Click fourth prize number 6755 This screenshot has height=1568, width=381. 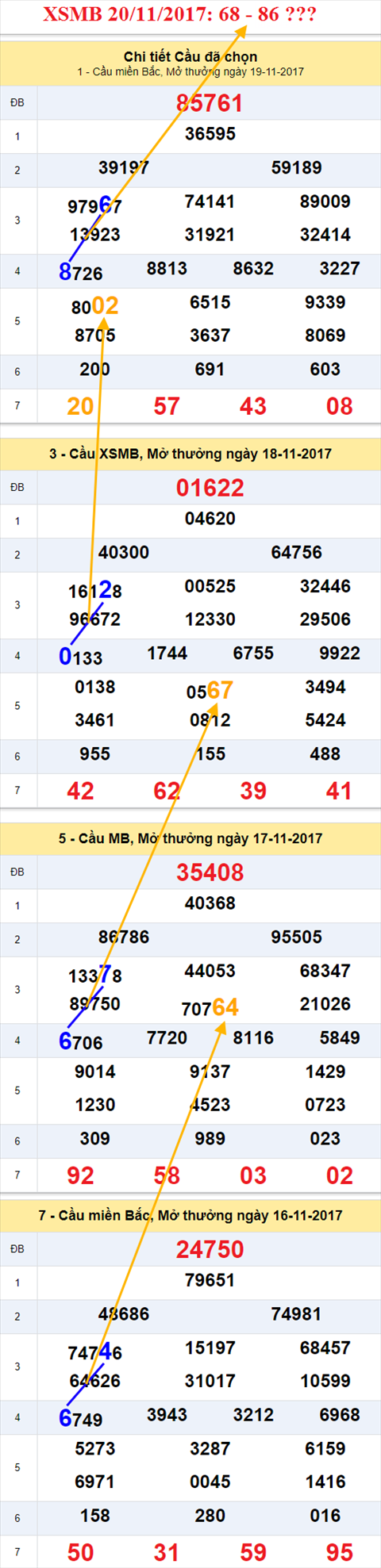click(x=253, y=654)
